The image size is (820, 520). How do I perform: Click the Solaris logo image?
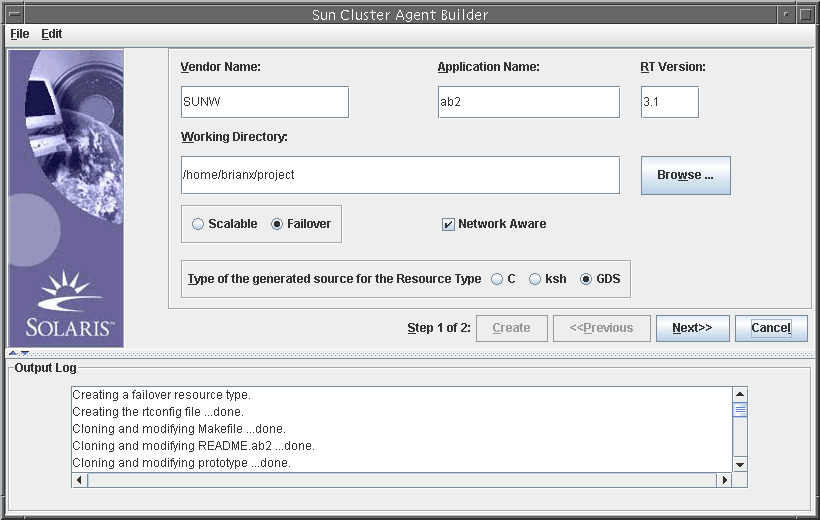pyautogui.click(x=66, y=198)
